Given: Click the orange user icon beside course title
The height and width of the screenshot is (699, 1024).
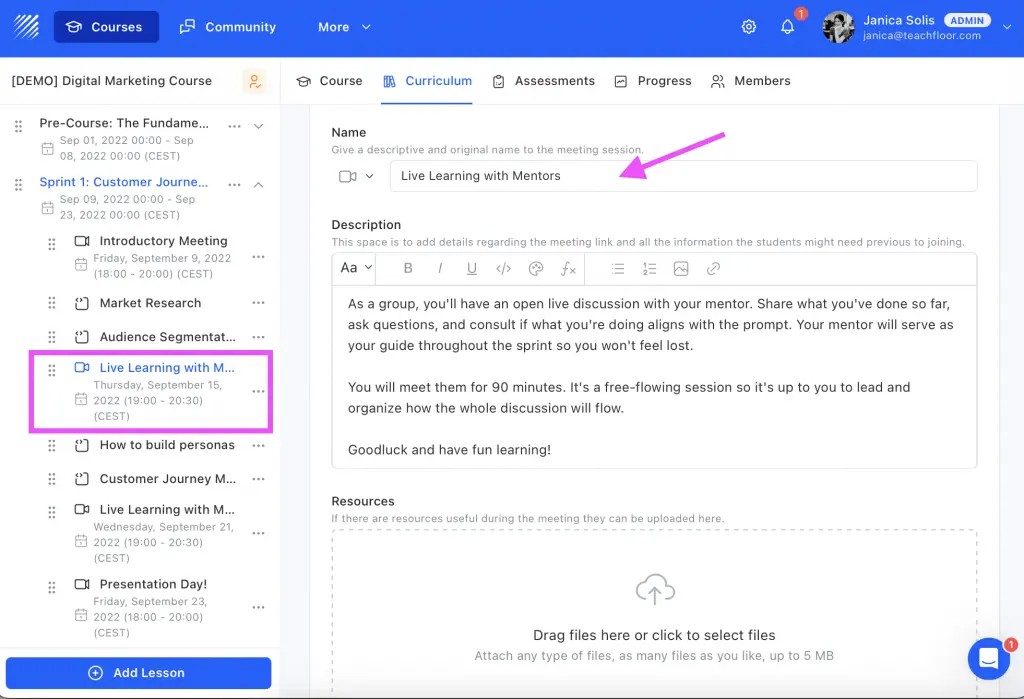Looking at the screenshot, I should tap(254, 81).
